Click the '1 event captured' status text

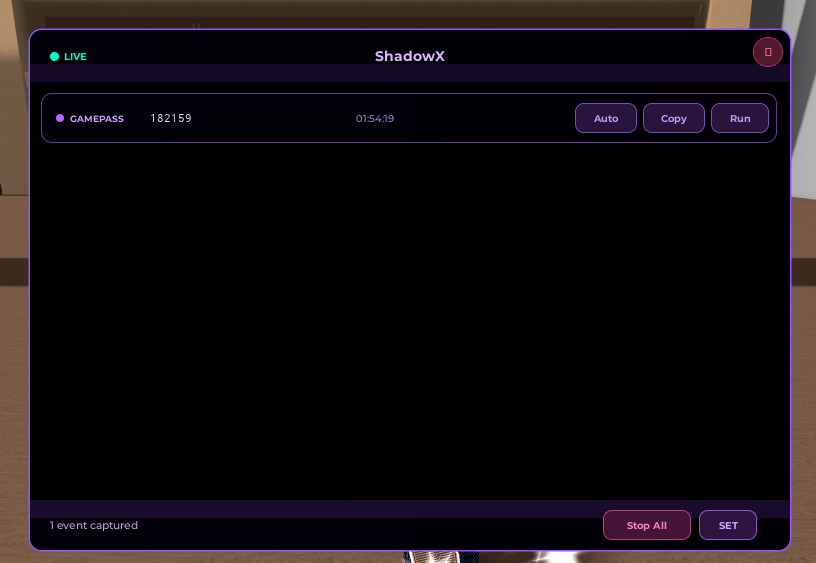coord(94,525)
